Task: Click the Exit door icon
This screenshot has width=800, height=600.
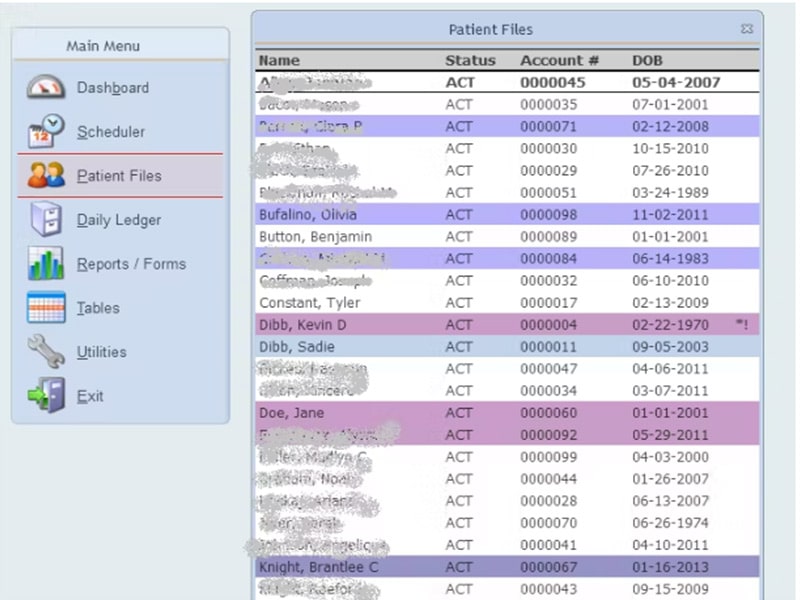Action: tap(46, 396)
